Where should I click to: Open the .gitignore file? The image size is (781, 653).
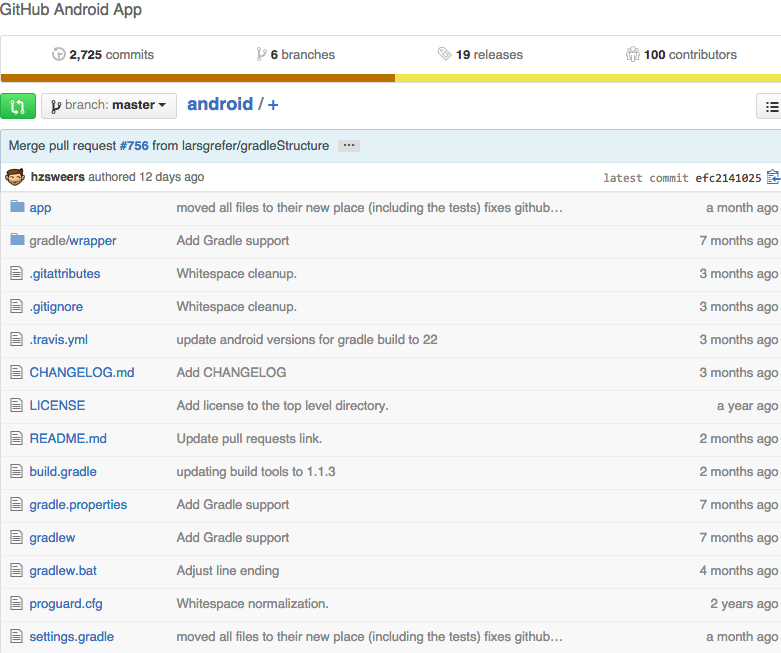point(56,306)
